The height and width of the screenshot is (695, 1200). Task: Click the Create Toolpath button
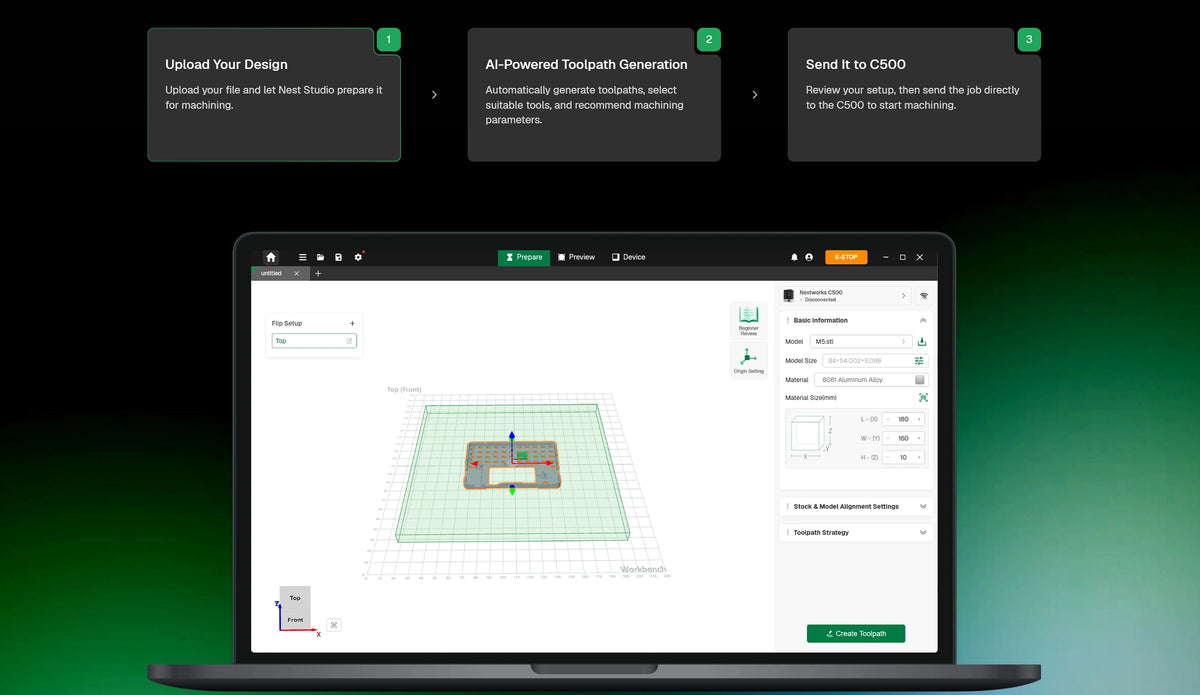click(x=856, y=633)
